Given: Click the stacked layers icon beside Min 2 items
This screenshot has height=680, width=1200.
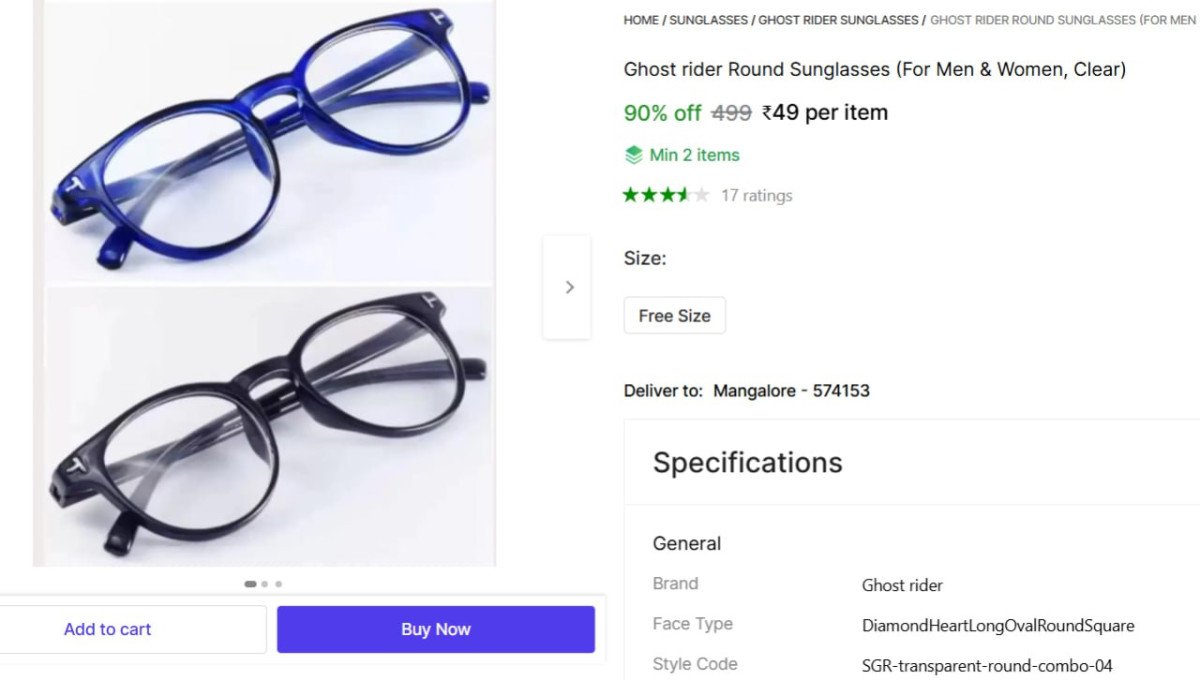Looking at the screenshot, I should (x=633, y=155).
